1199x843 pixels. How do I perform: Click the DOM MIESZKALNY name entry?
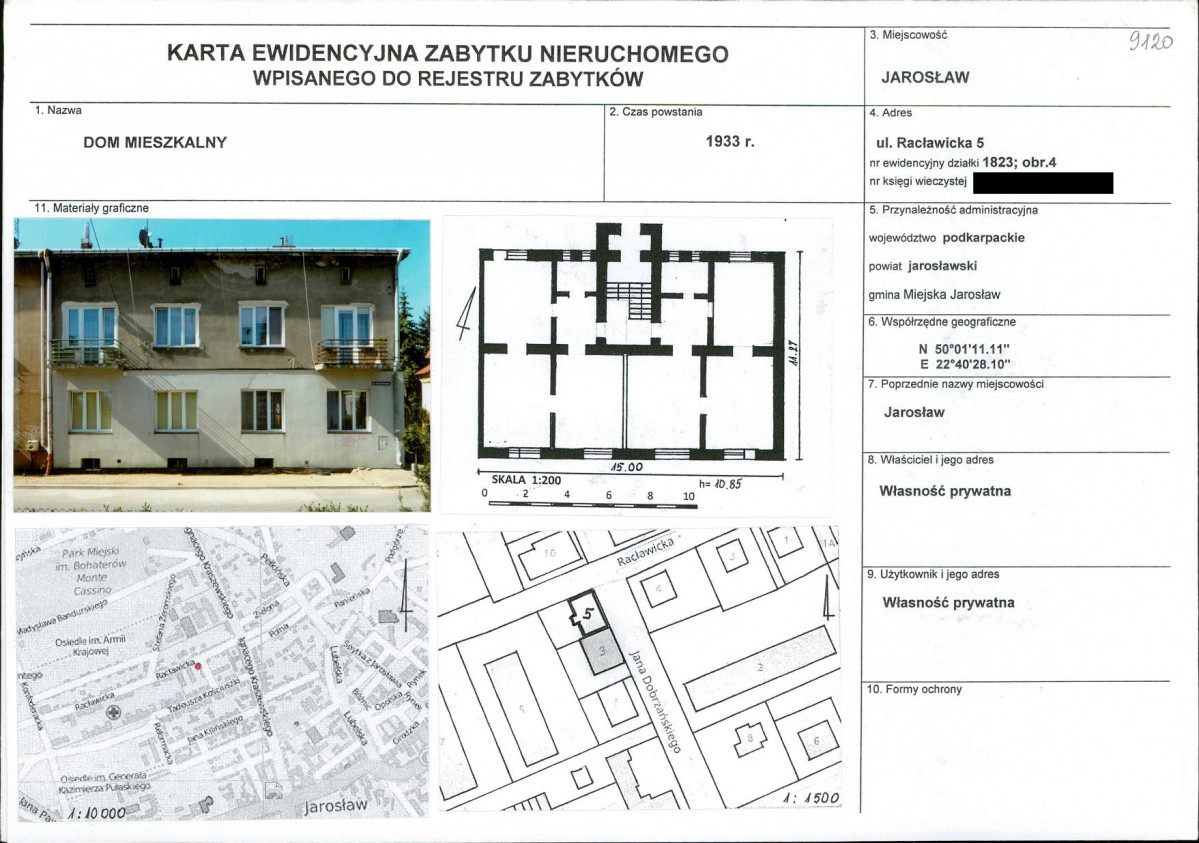click(158, 141)
